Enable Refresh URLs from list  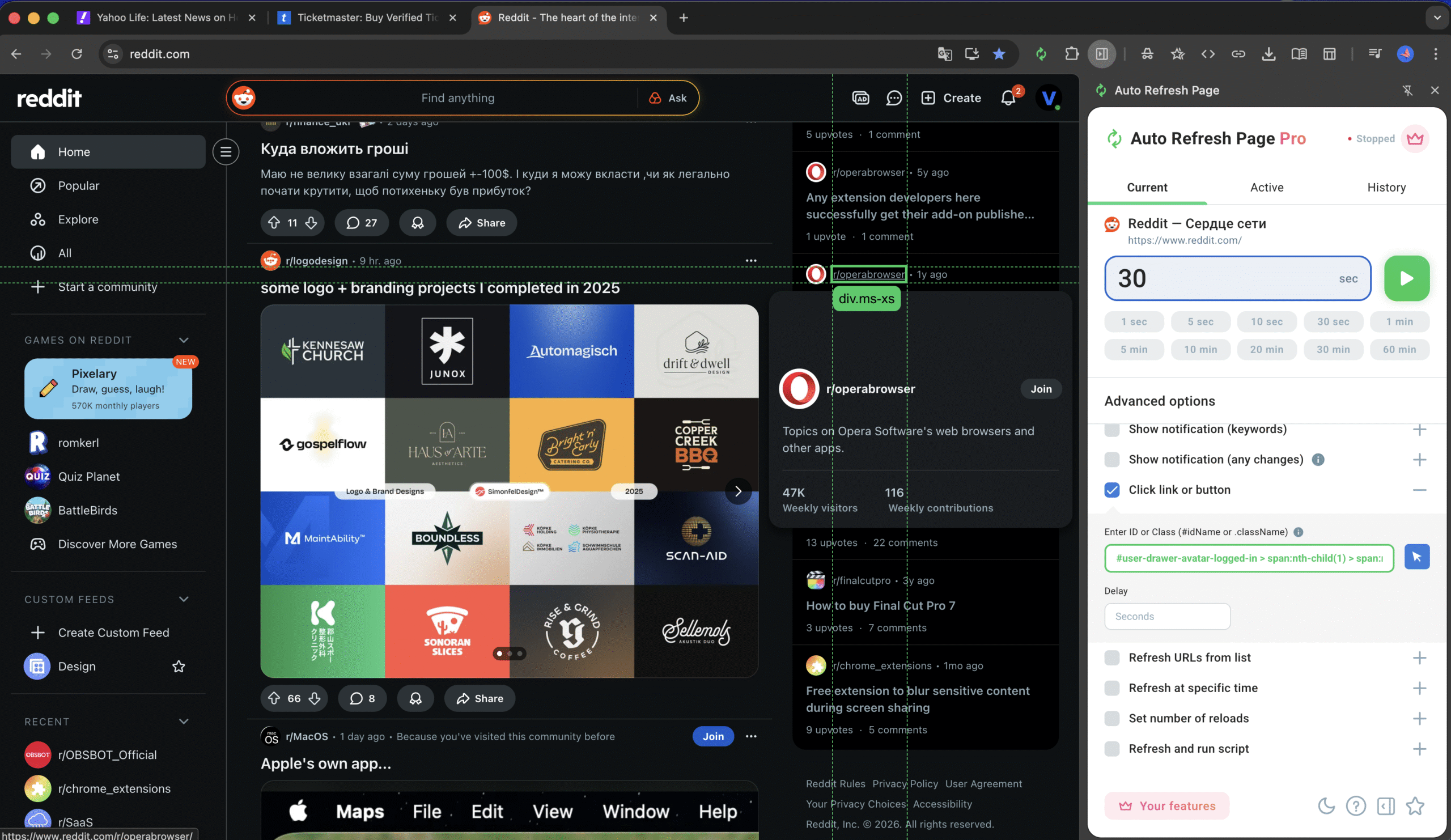click(x=1113, y=657)
